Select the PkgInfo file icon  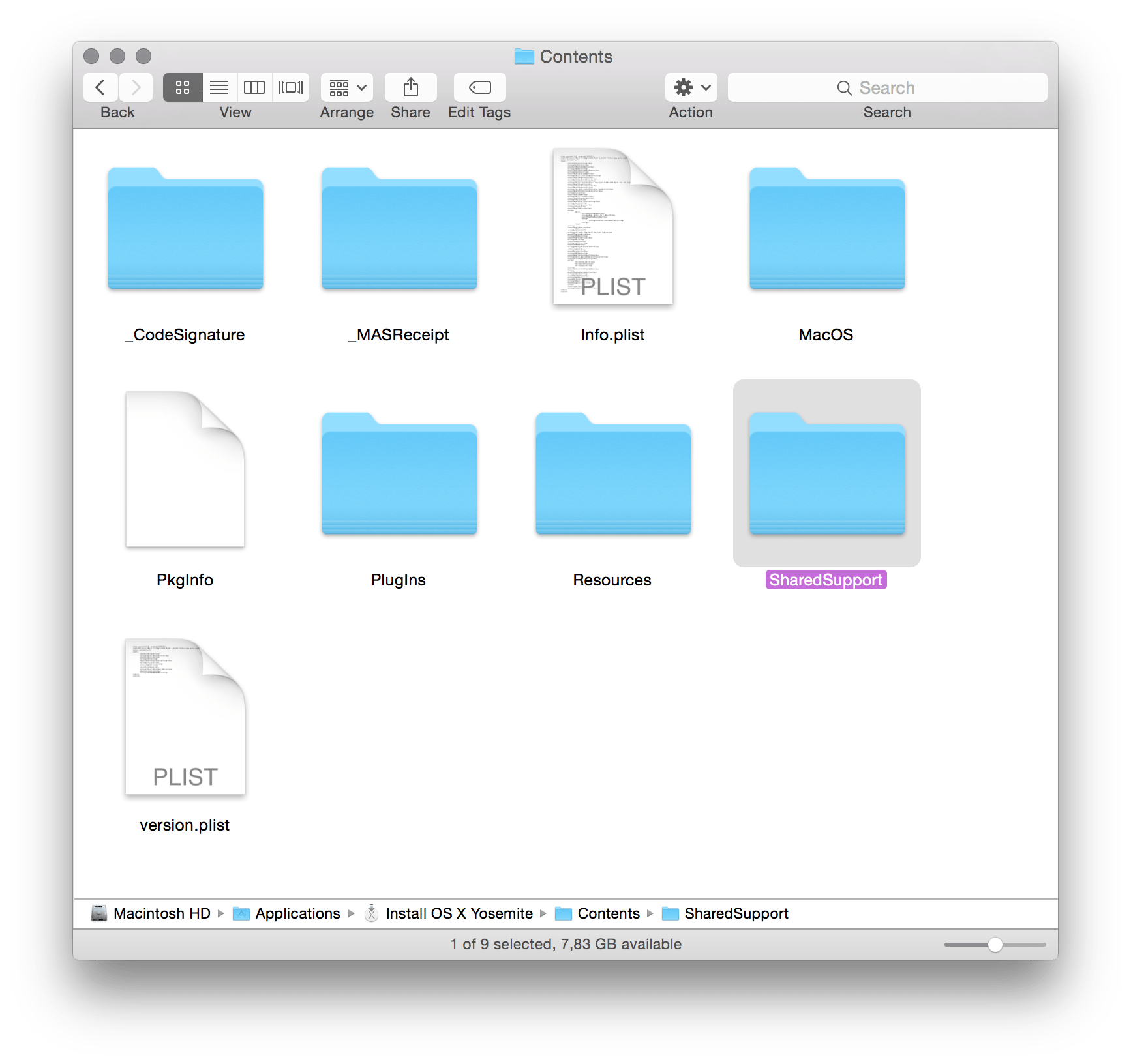click(185, 469)
